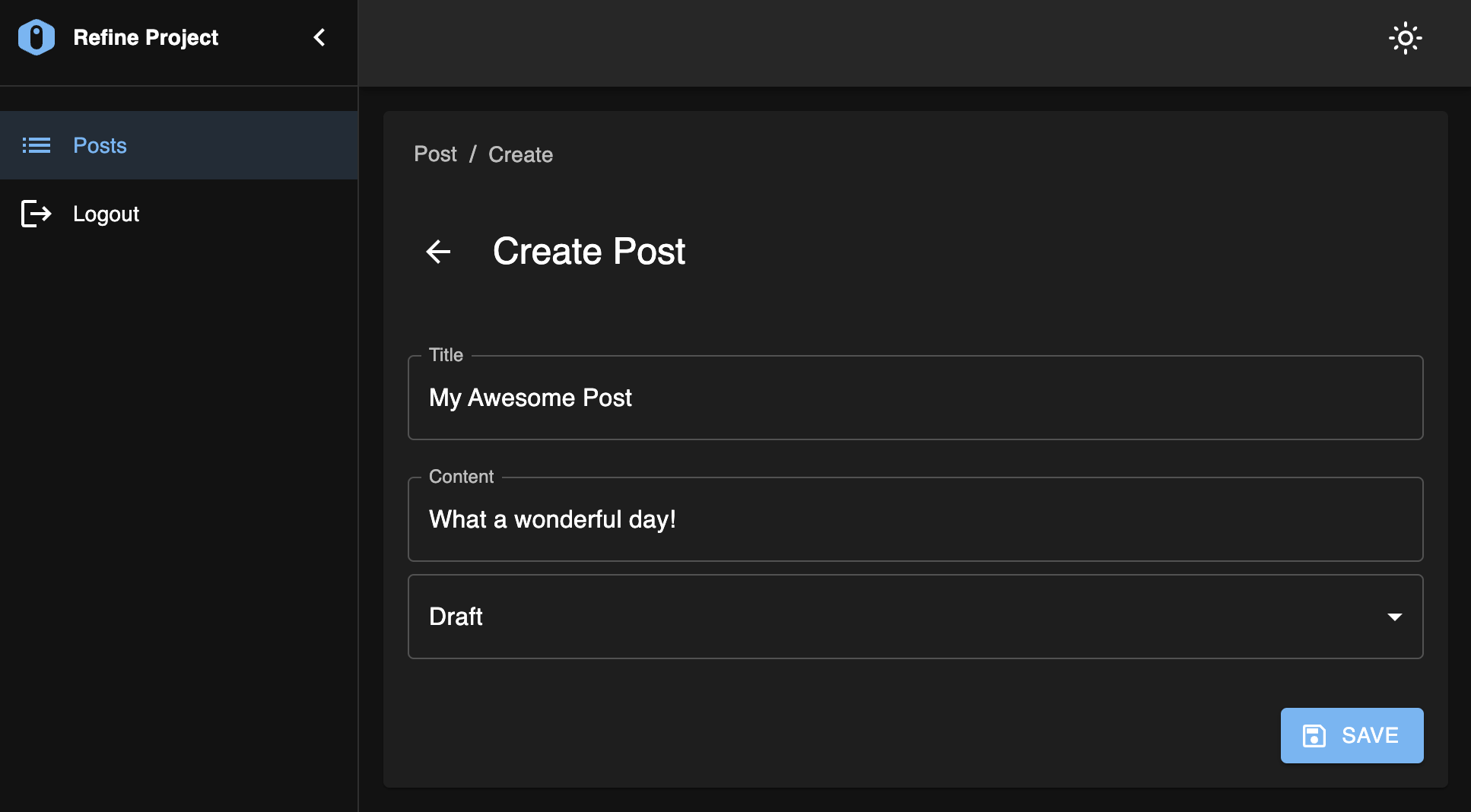Screen dimensions: 1471x812
Task: Click the shield logo in the top-left corner
Action: click(36, 36)
